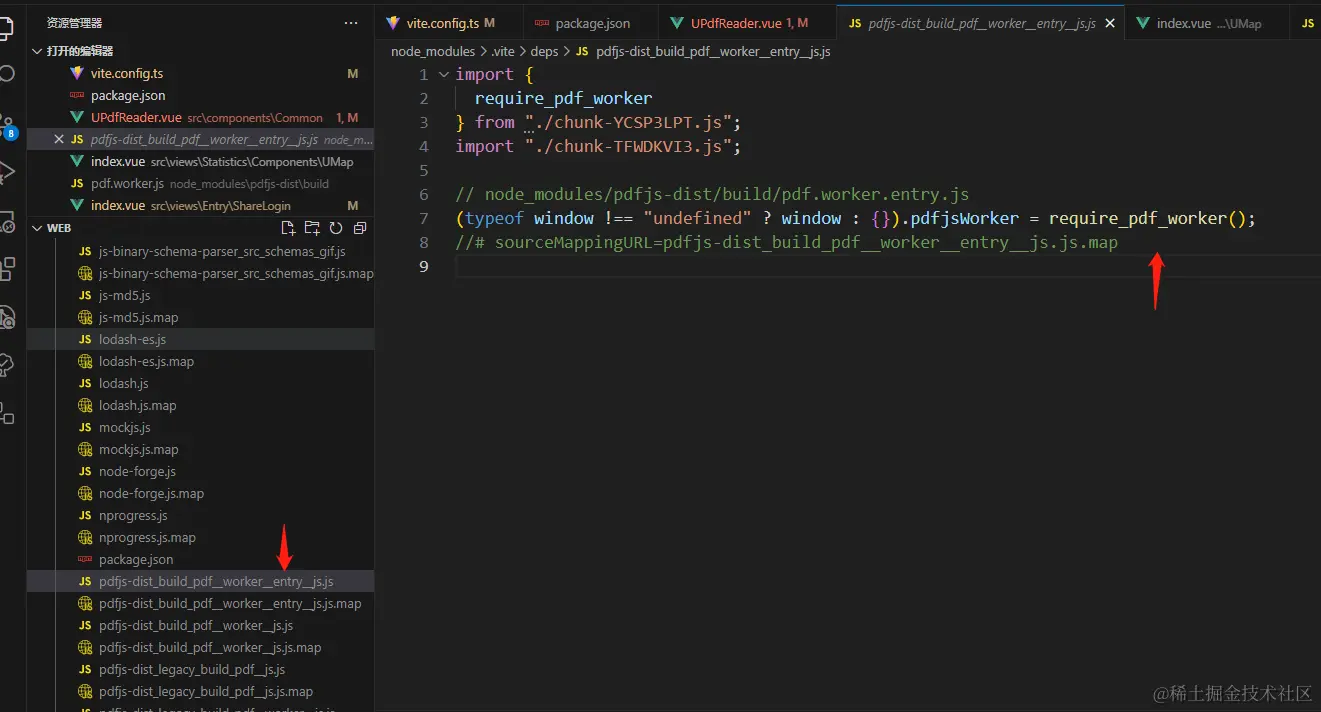Open js-md5.js.map in file tree

[x=200, y=317]
